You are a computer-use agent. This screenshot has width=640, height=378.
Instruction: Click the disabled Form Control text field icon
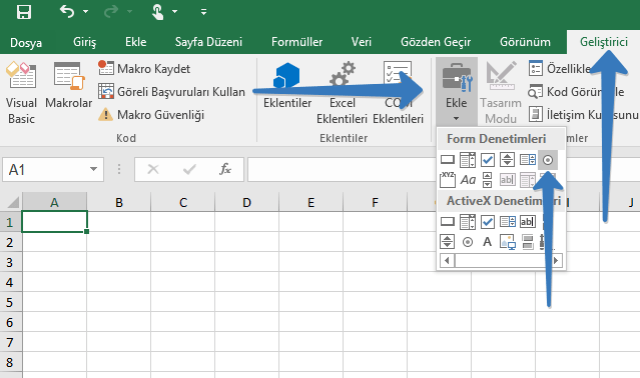(507, 180)
